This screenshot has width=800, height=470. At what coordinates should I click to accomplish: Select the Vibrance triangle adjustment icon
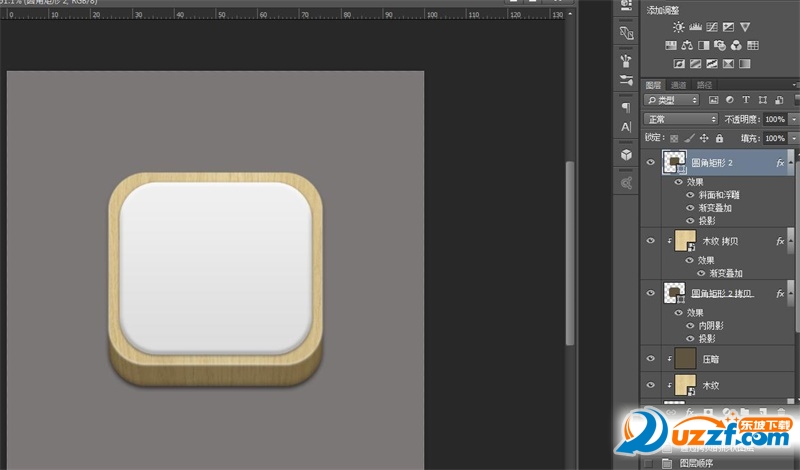[745, 27]
